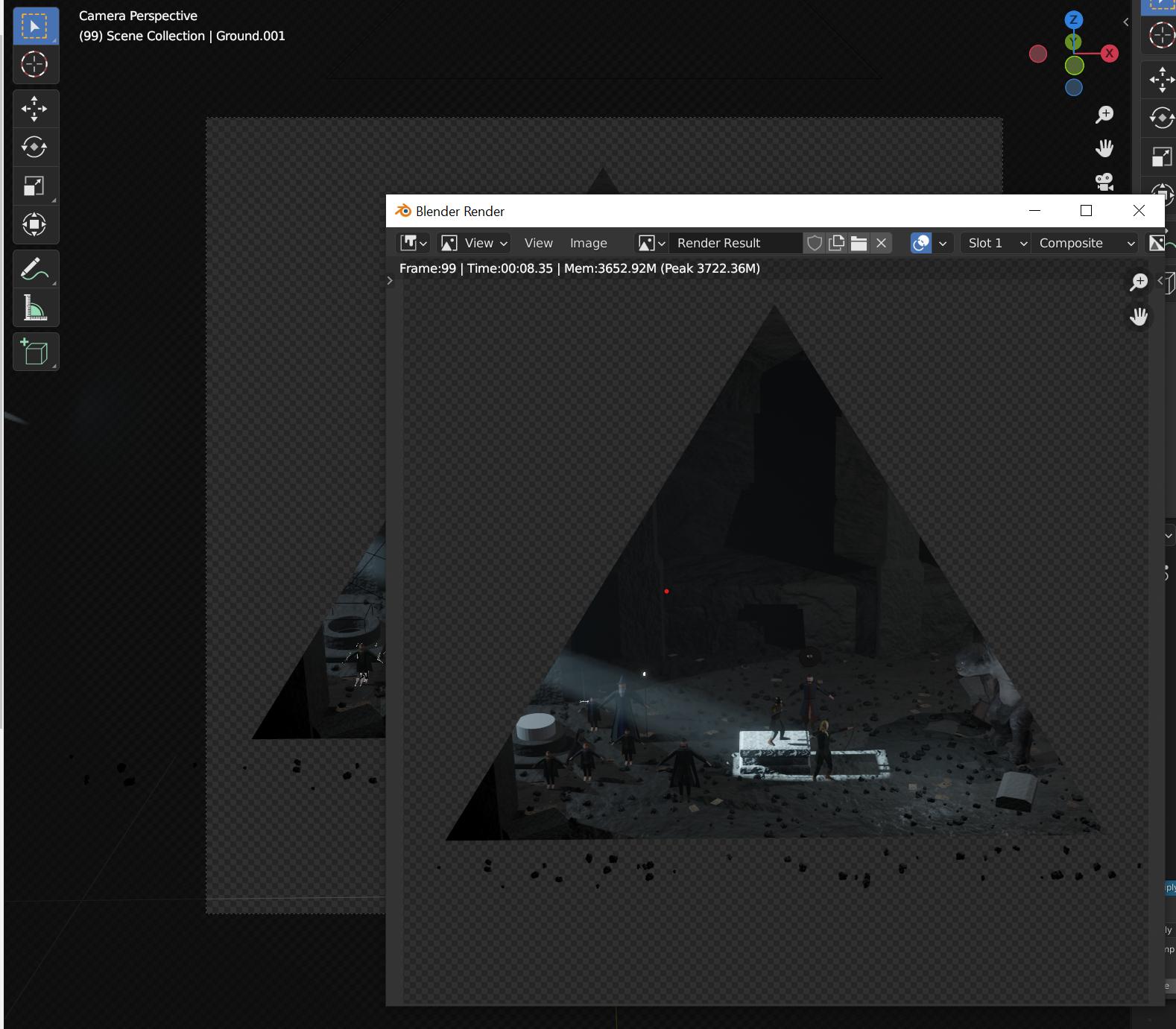Click the Blender Render window title
This screenshot has width=1176, height=1029.
click(x=460, y=212)
